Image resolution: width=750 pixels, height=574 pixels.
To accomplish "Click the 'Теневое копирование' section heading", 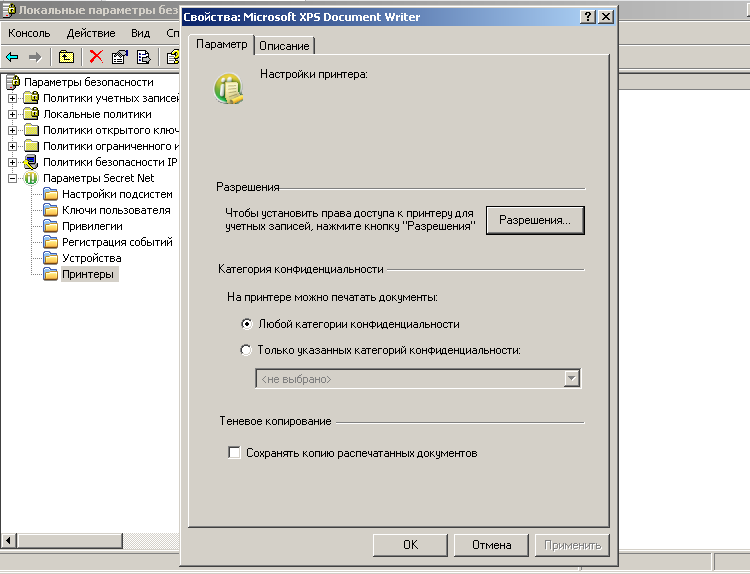I will point(275,421).
